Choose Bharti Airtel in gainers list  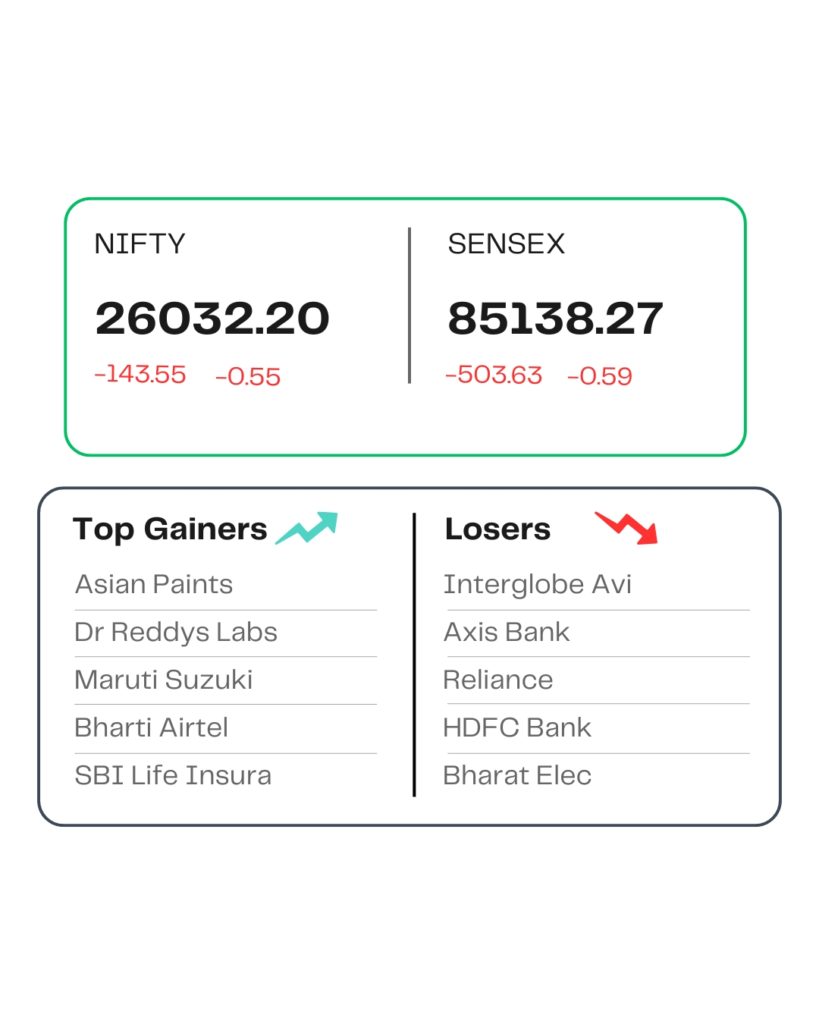coord(151,728)
